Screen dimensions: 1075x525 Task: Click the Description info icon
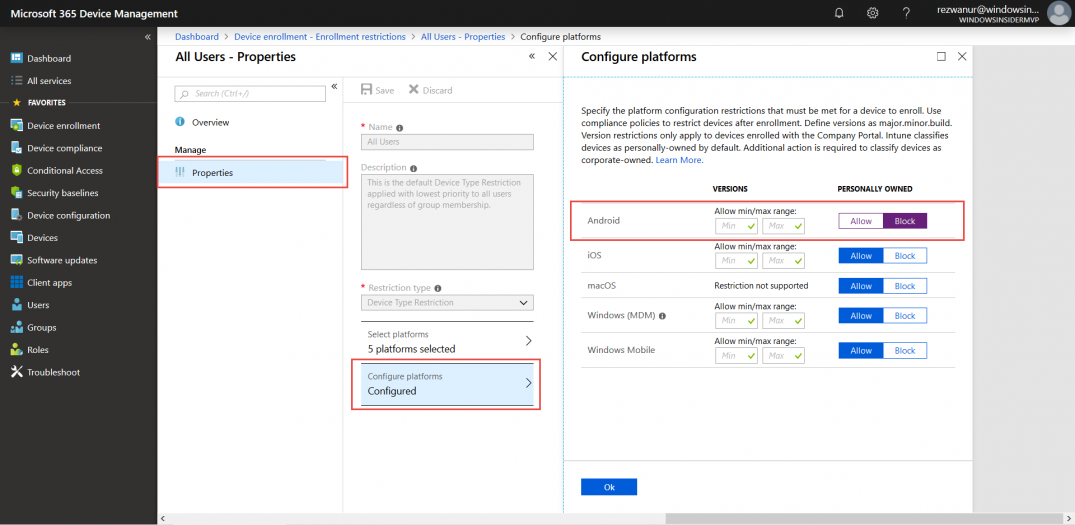click(413, 168)
